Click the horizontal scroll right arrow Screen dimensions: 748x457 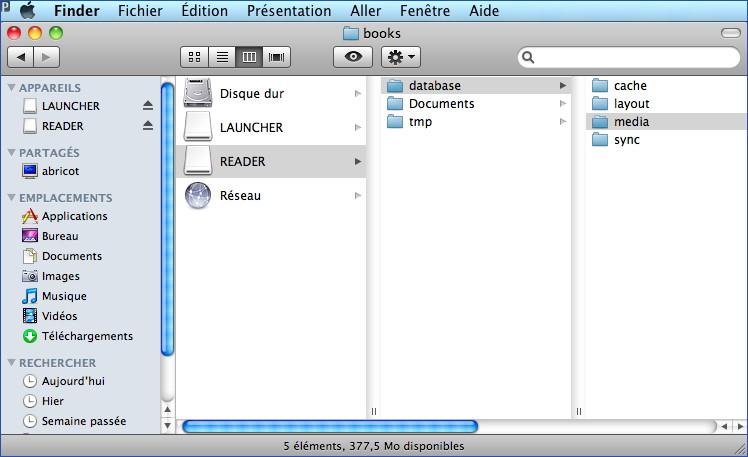(740, 426)
